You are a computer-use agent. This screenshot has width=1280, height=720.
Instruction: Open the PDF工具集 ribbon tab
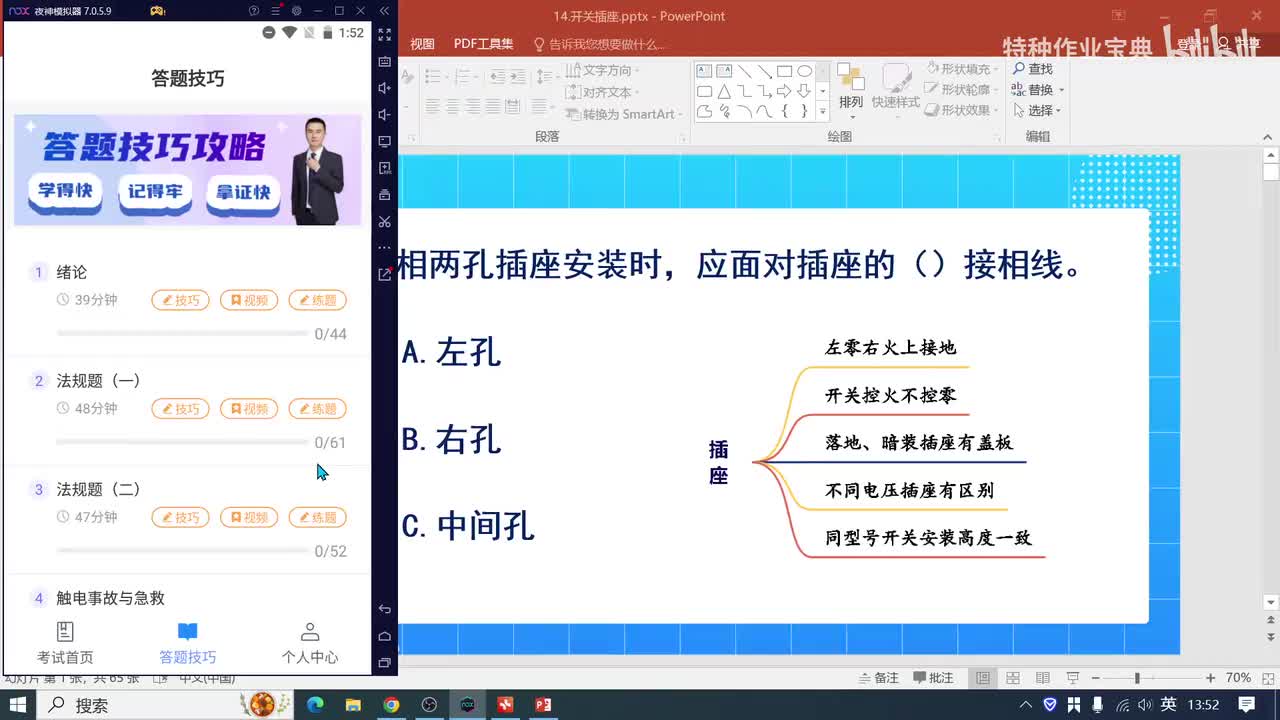(483, 44)
